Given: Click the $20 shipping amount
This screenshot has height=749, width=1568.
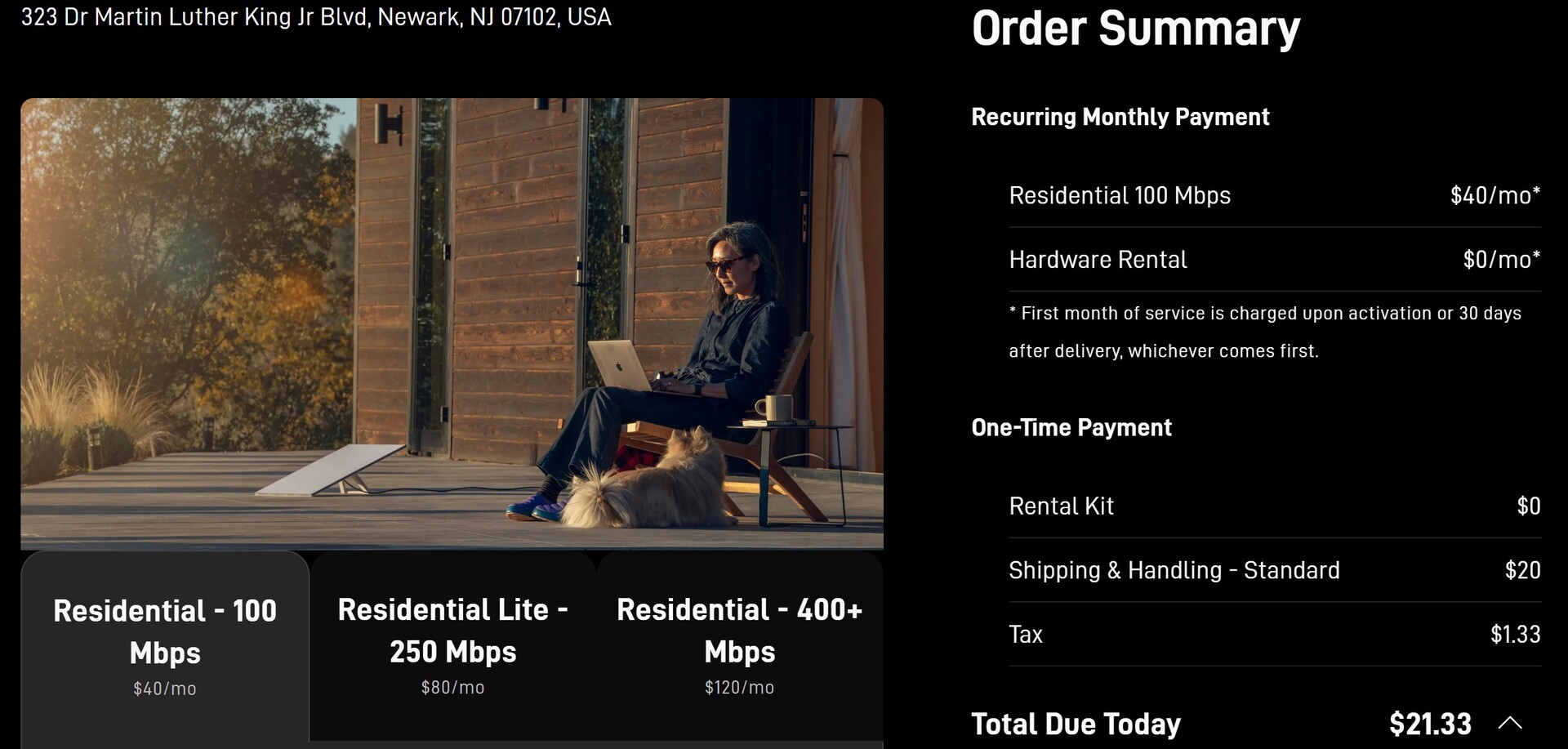Looking at the screenshot, I should (x=1522, y=570).
